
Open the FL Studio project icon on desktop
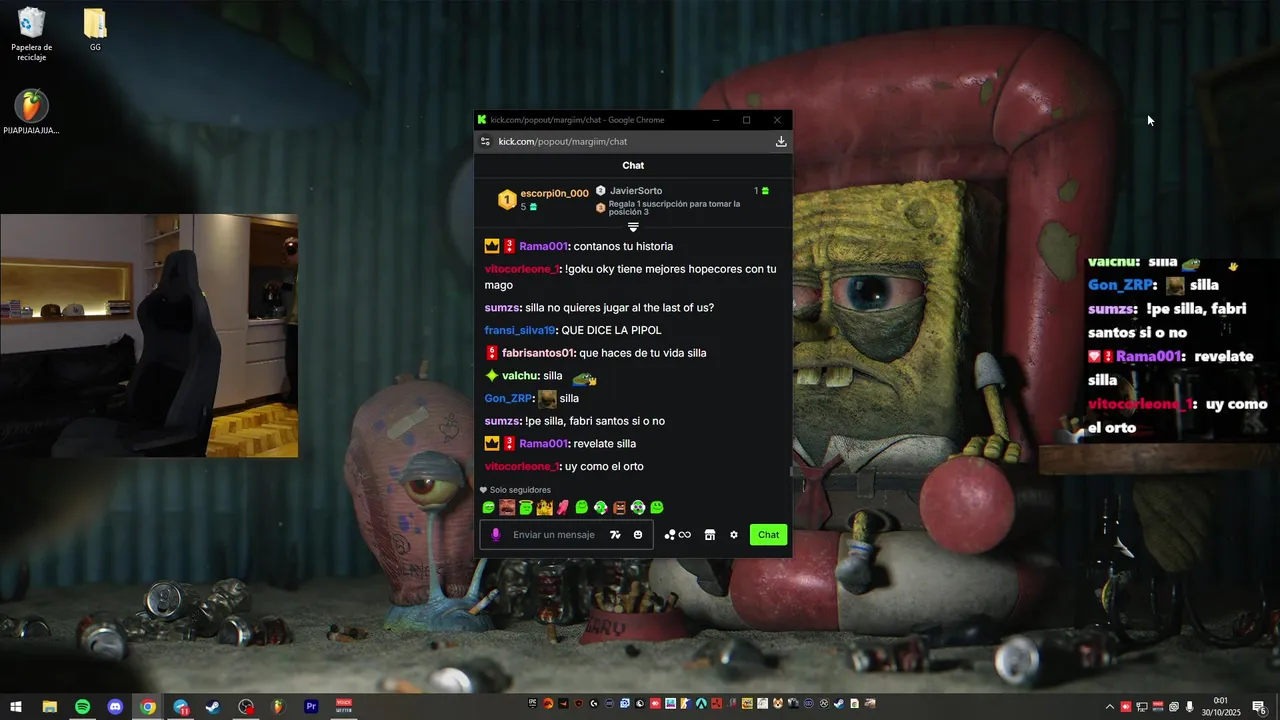coord(32,112)
